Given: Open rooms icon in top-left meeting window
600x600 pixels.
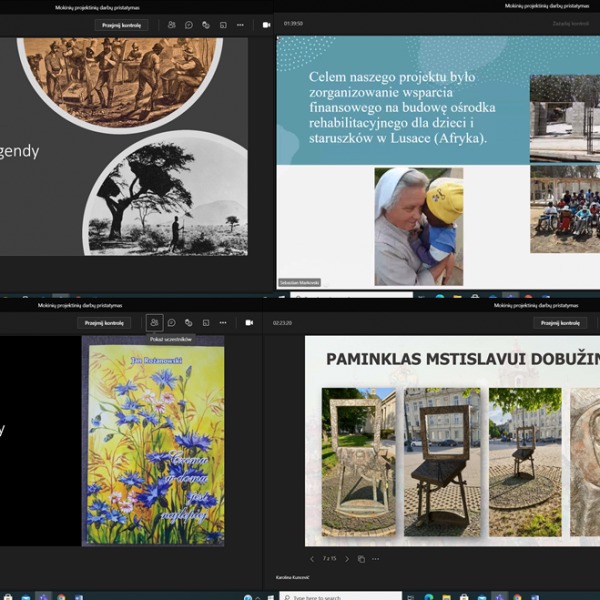Looking at the screenshot, I should [223, 25].
